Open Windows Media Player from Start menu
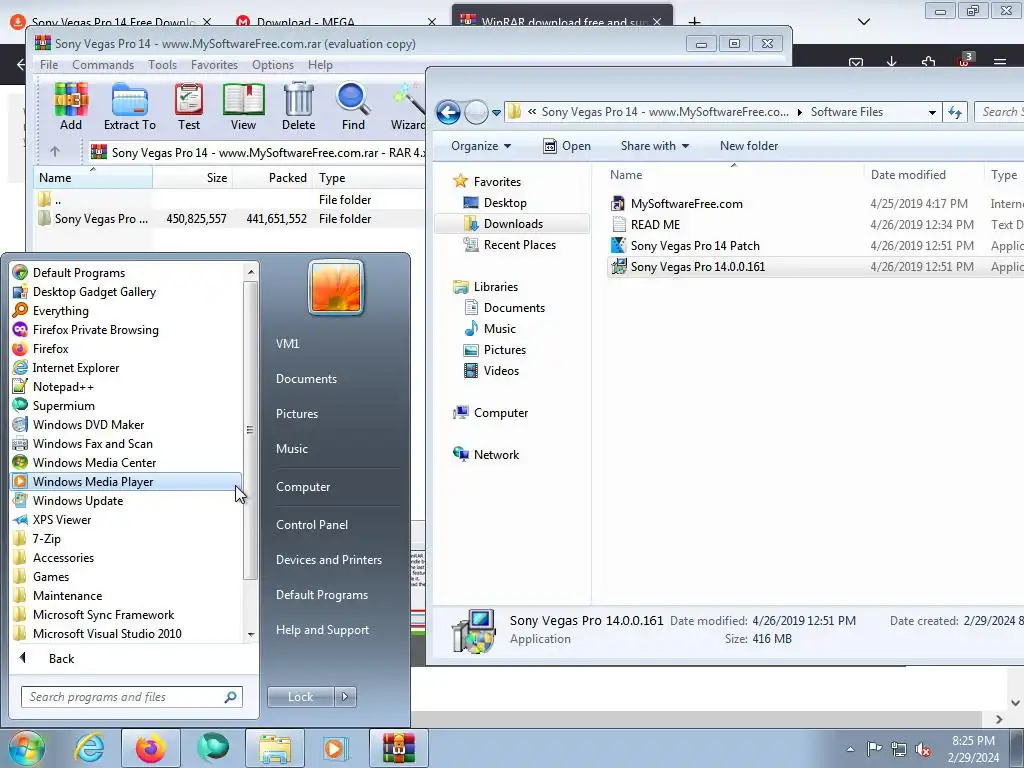This screenshot has width=1024, height=768. point(126,481)
